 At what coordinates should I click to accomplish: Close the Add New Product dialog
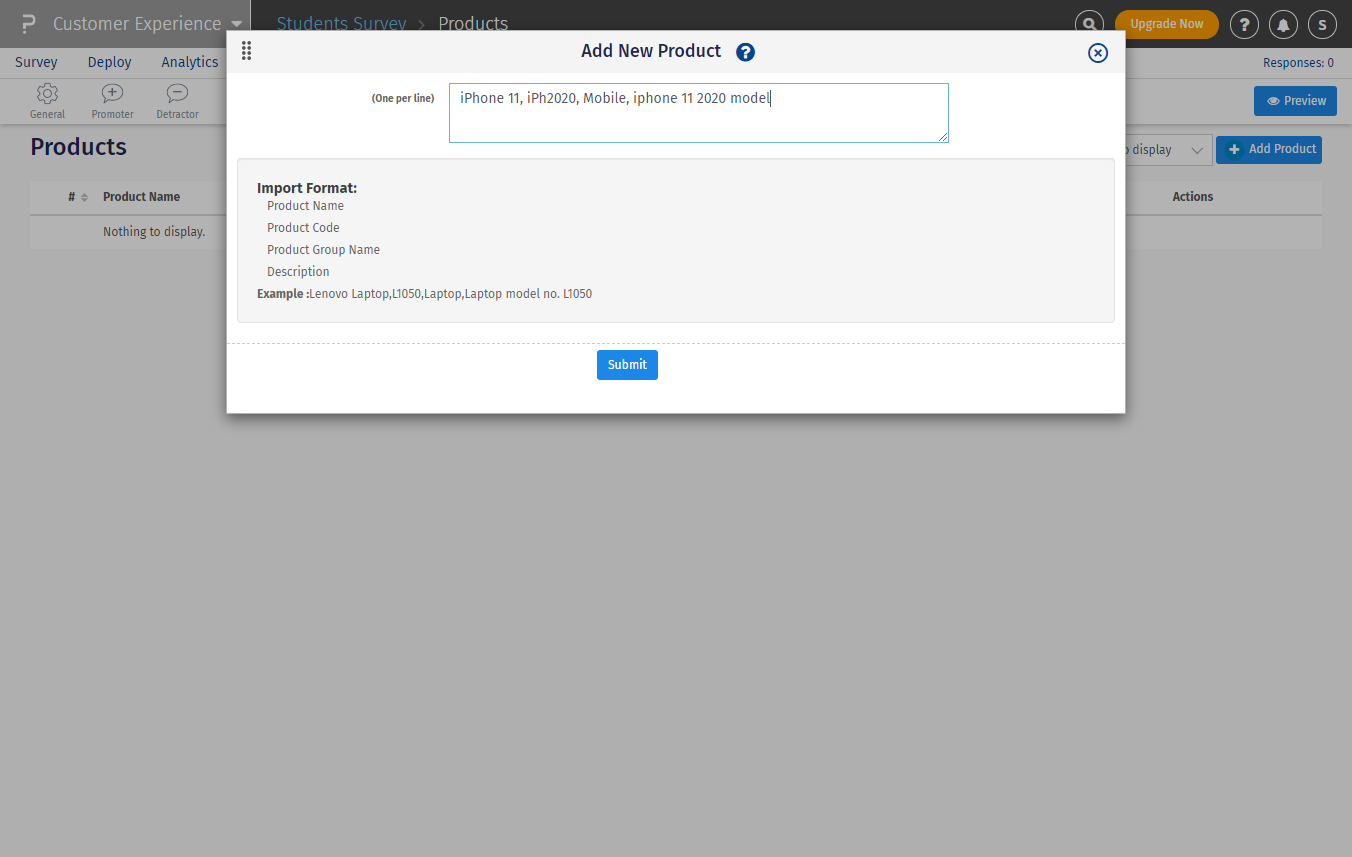1097,53
